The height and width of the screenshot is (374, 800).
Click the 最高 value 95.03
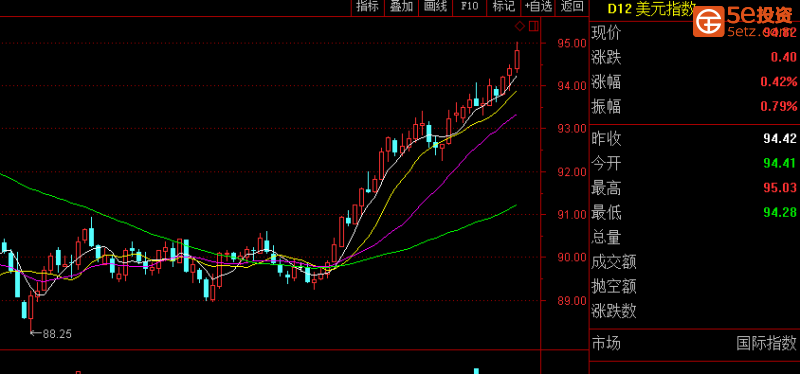click(x=780, y=188)
